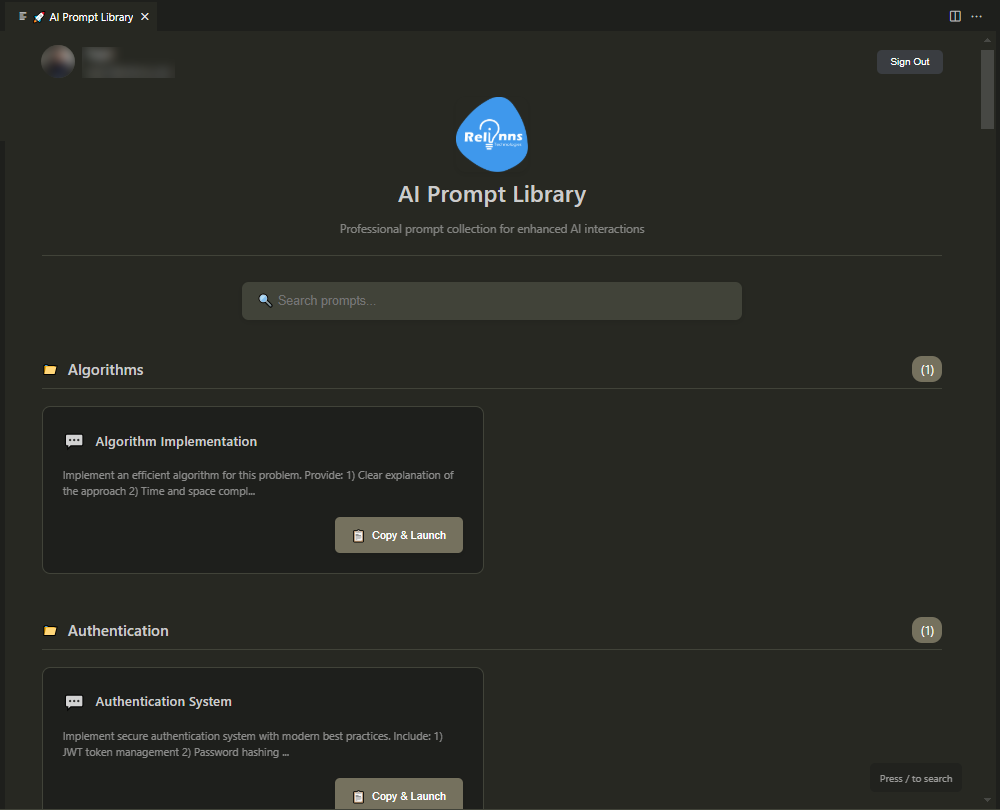The width and height of the screenshot is (1000, 810).
Task: Open the Algorithm Implementation card title
Action: point(176,441)
